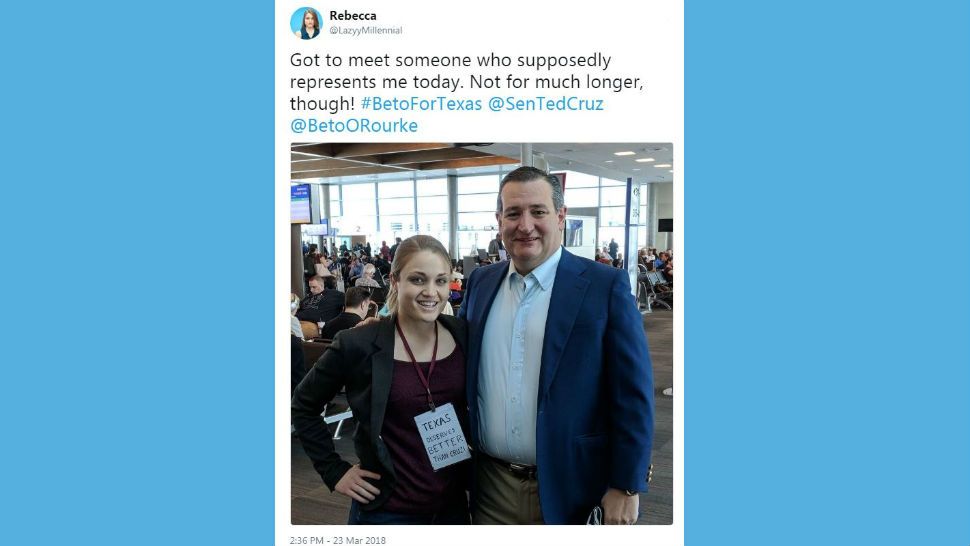Click the @SenTedCruz mention
Image resolution: width=970 pixels, height=546 pixels.
point(545,104)
